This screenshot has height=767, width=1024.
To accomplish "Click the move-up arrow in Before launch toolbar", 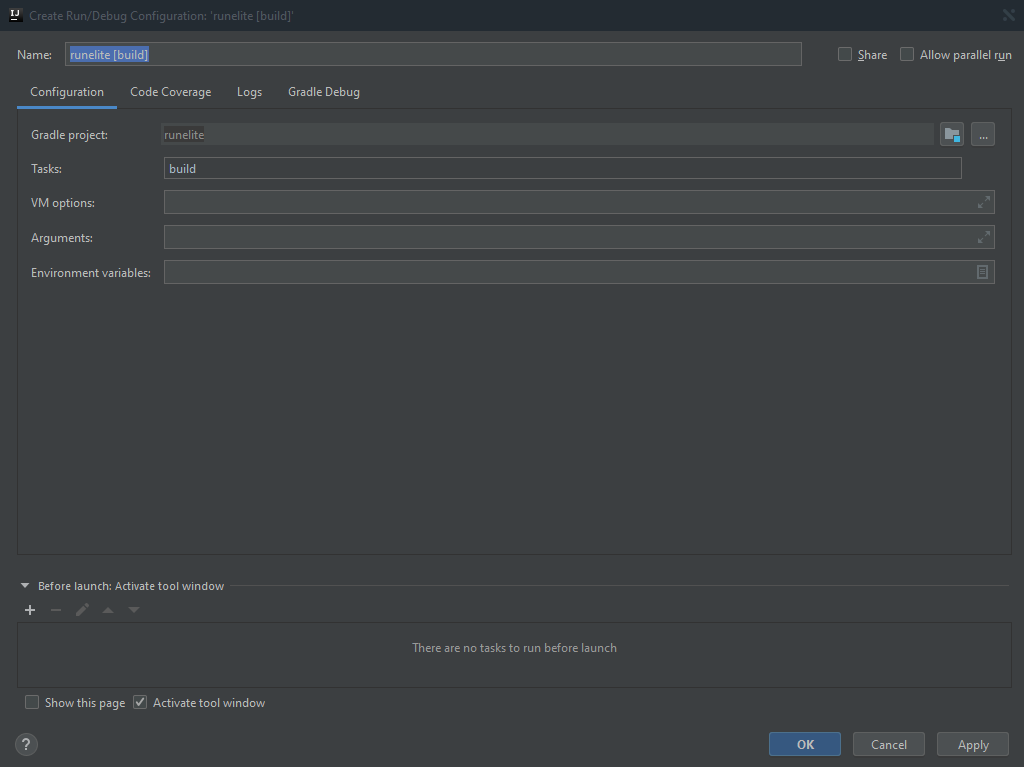I will (107, 609).
